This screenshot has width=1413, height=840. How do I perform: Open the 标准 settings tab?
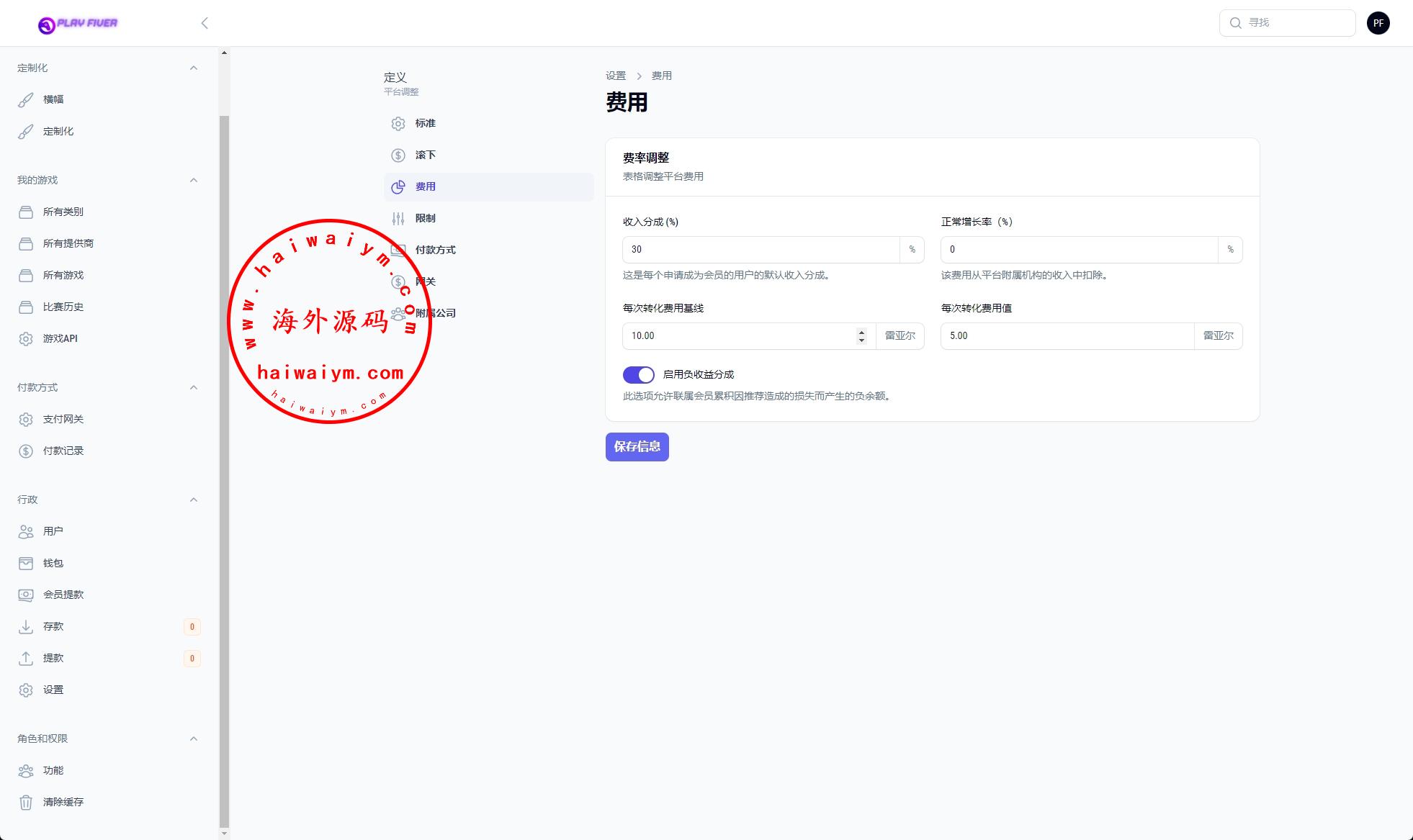tap(426, 123)
